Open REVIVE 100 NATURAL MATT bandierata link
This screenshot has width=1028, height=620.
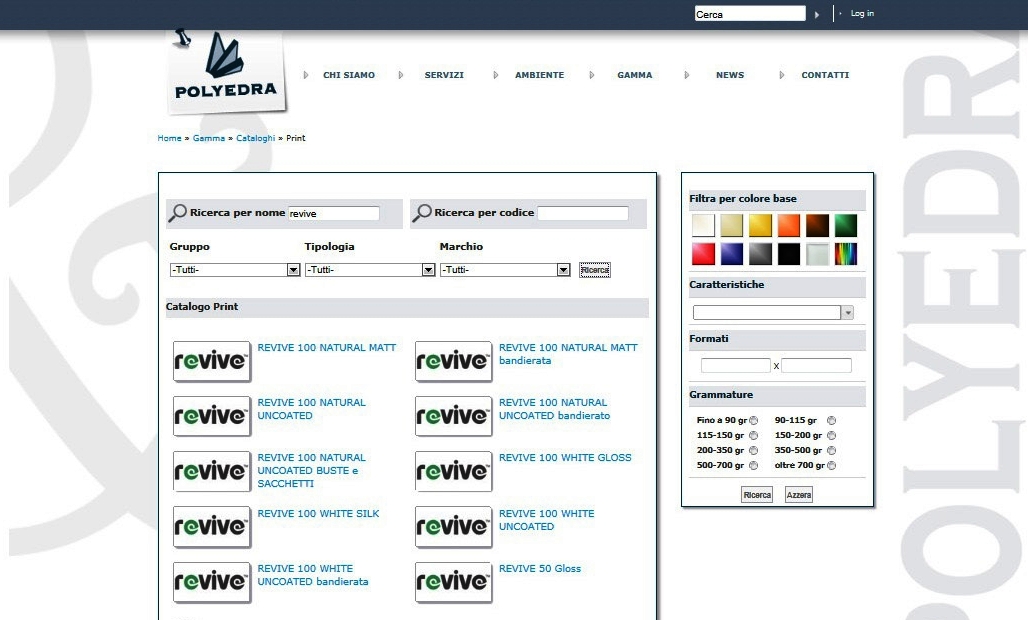pyautogui.click(x=568, y=354)
